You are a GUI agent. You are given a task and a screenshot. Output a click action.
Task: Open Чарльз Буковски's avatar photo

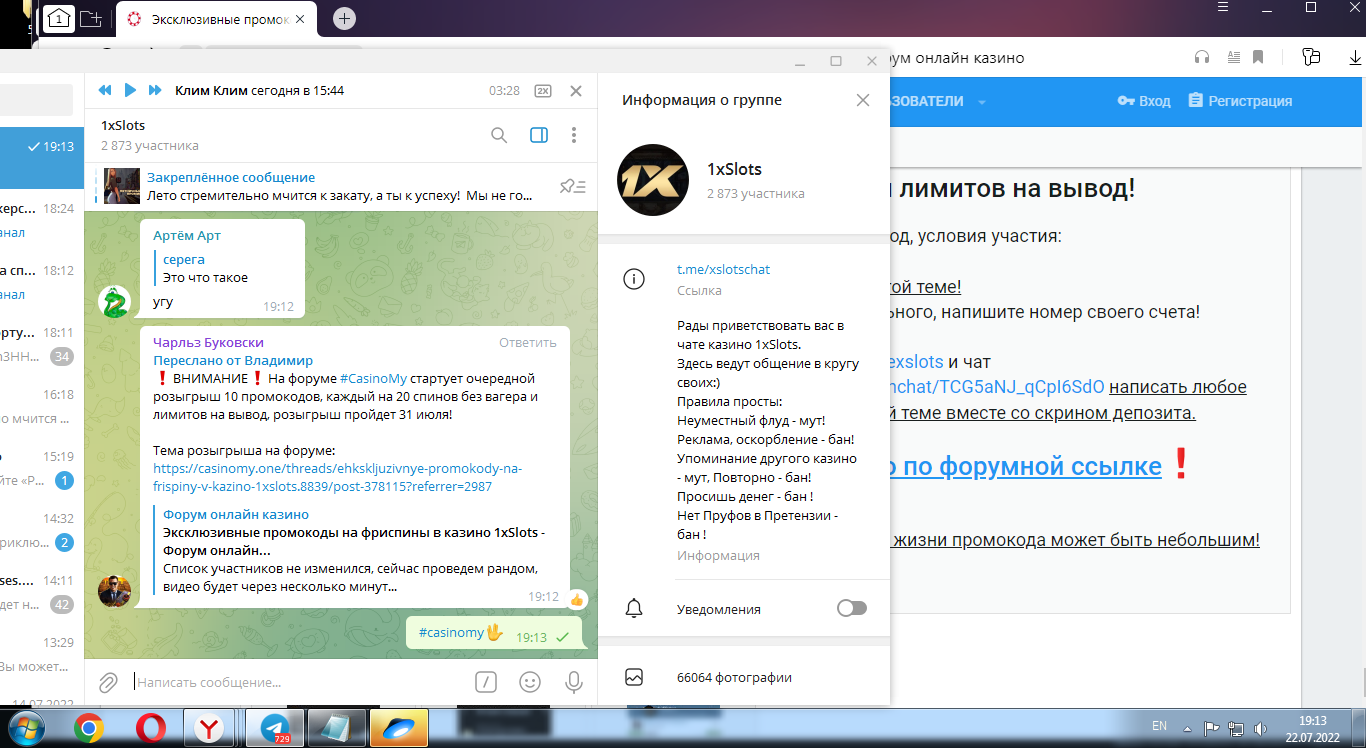pos(114,591)
